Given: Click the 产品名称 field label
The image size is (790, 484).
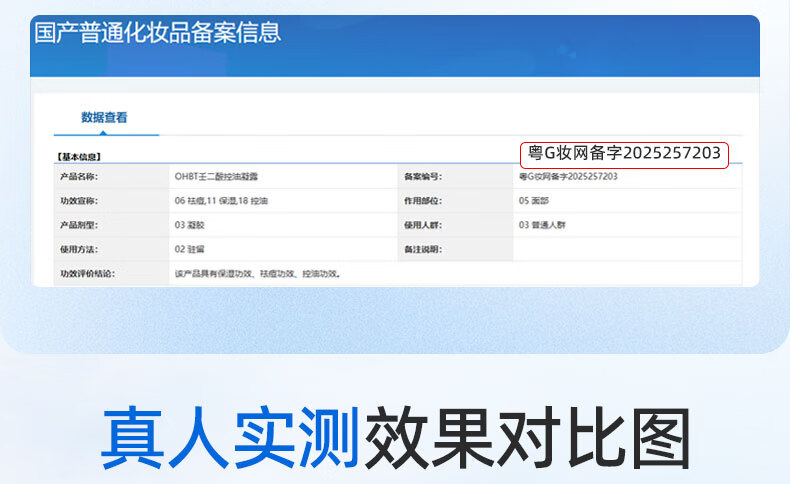Looking at the screenshot, I should tap(79, 177).
